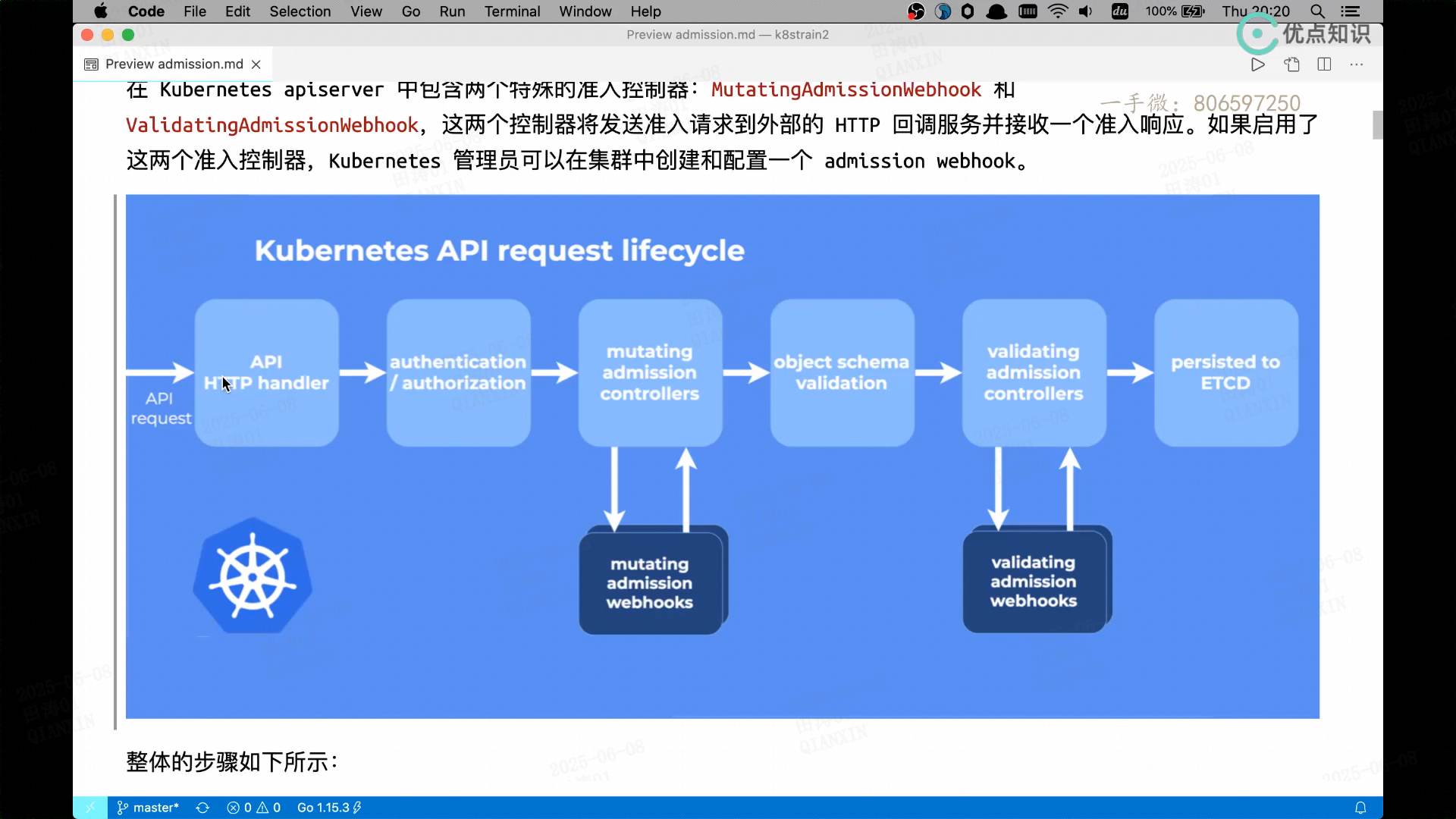Click the Synchronize Changes icon
1456x819 pixels.
pyautogui.click(x=202, y=808)
